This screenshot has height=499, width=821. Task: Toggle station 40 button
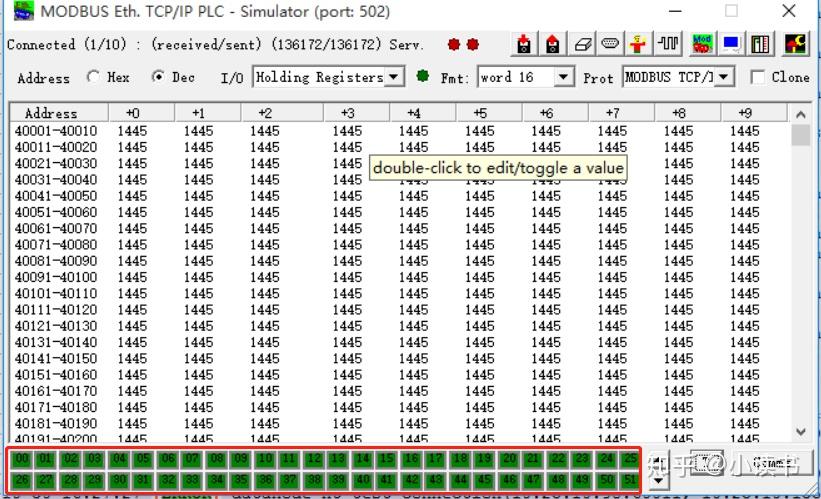coord(362,480)
